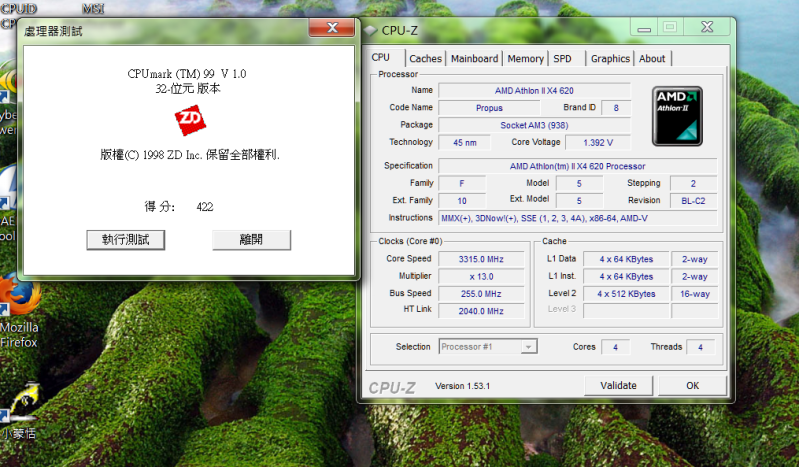Click the processor Name field
799x467 pixels.
pyautogui.click(x=534, y=90)
